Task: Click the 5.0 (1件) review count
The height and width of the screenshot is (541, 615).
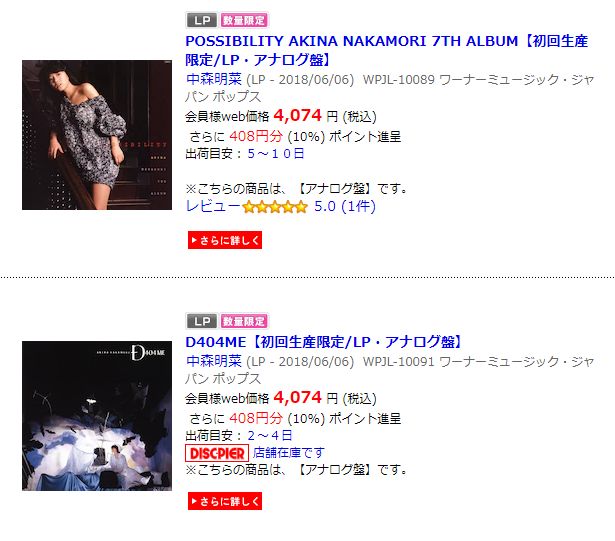Action: point(345,206)
